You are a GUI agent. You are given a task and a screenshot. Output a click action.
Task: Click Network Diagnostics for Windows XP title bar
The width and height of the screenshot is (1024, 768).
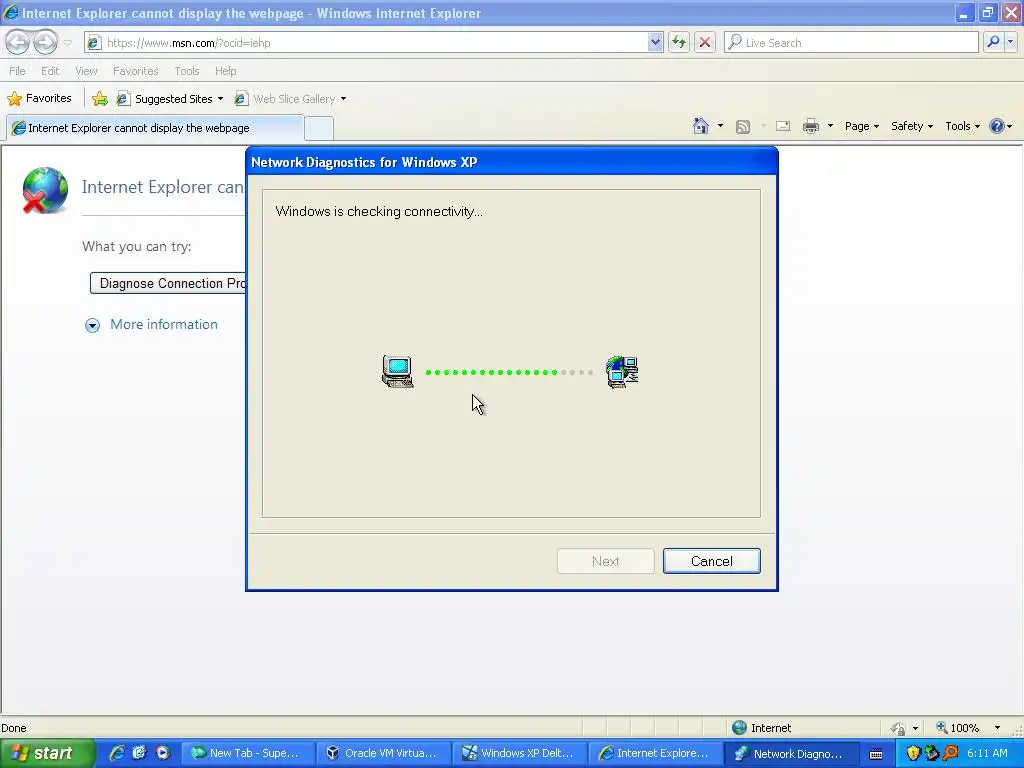[511, 162]
